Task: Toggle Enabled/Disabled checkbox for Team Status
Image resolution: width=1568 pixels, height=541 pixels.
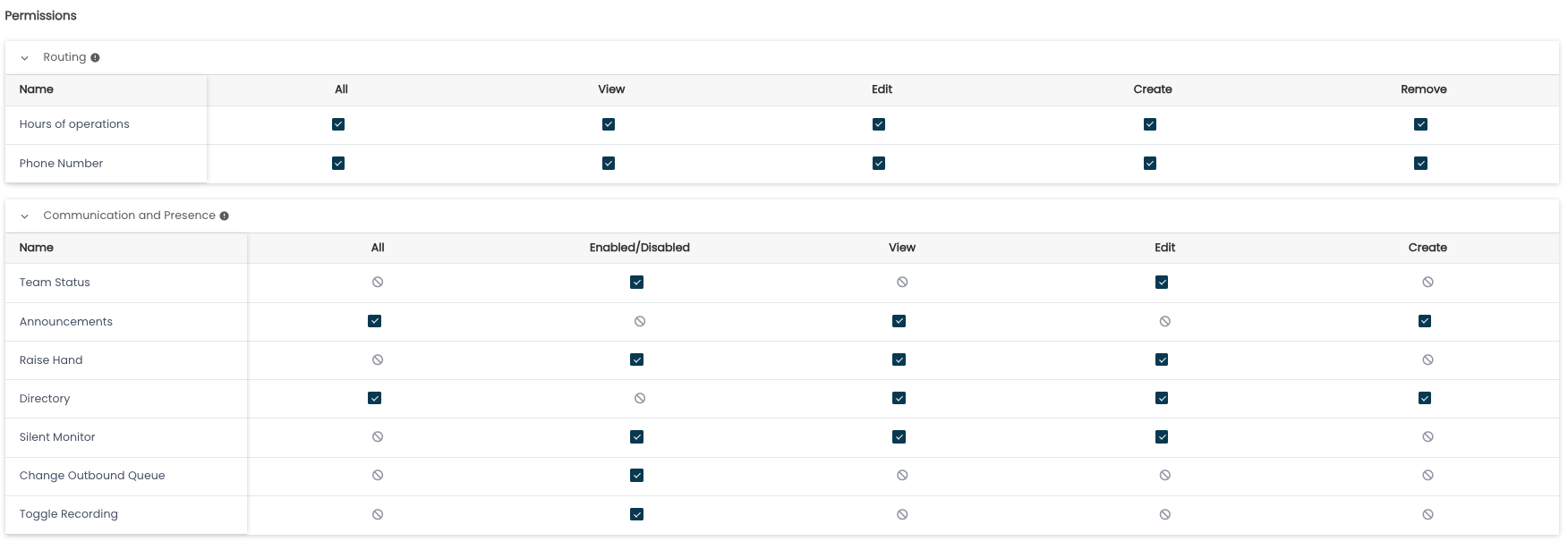Action: click(636, 282)
